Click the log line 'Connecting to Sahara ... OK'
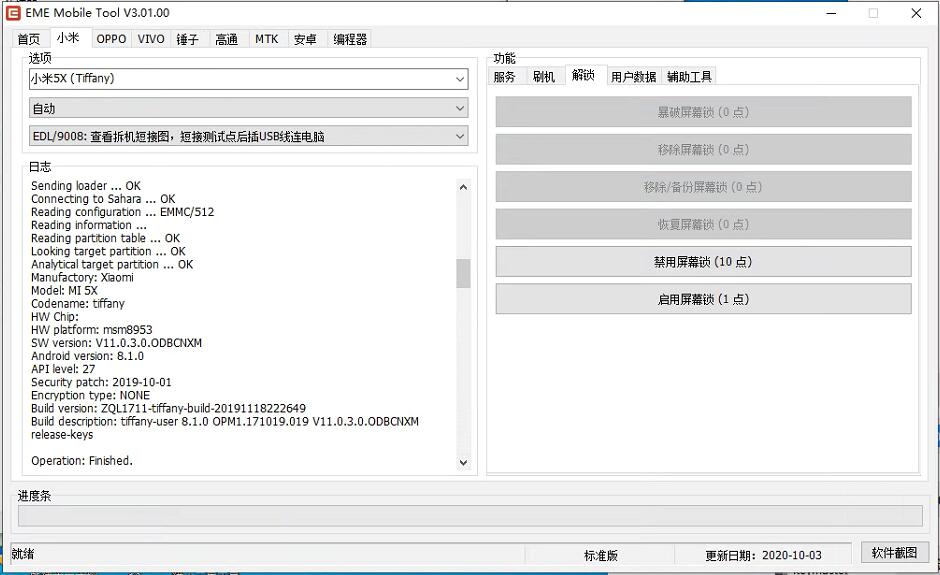940x575 pixels. pyautogui.click(x=103, y=199)
